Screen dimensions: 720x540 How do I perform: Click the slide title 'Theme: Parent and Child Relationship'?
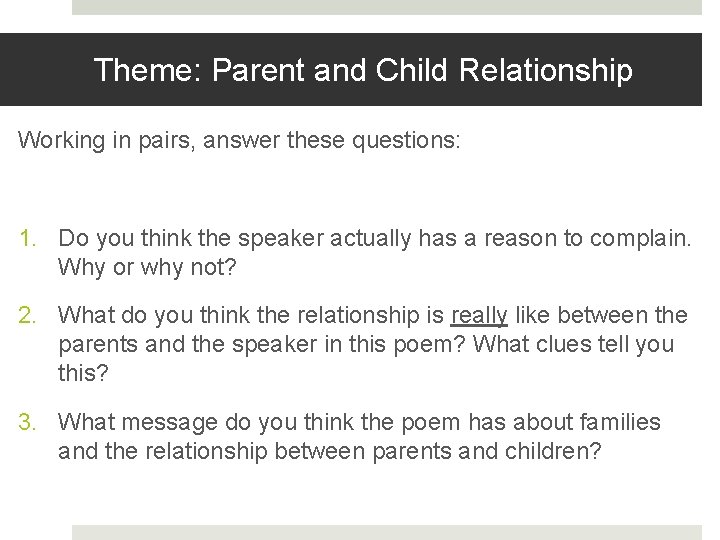(x=362, y=70)
